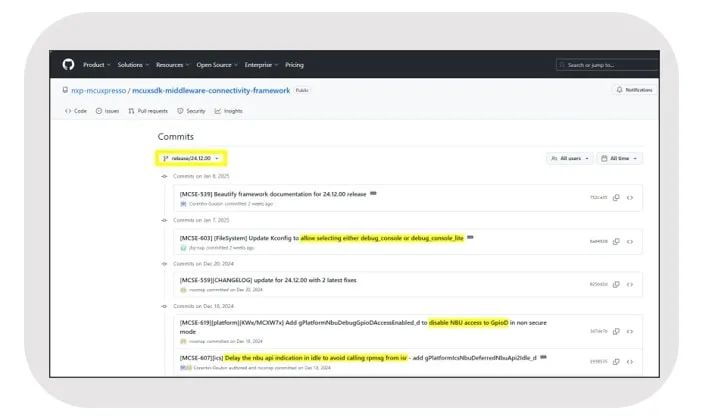Image resolution: width=705 pixels, height=420 pixels.
Task: Open the nxp-mcuxpresso organization link
Action: tap(98, 90)
